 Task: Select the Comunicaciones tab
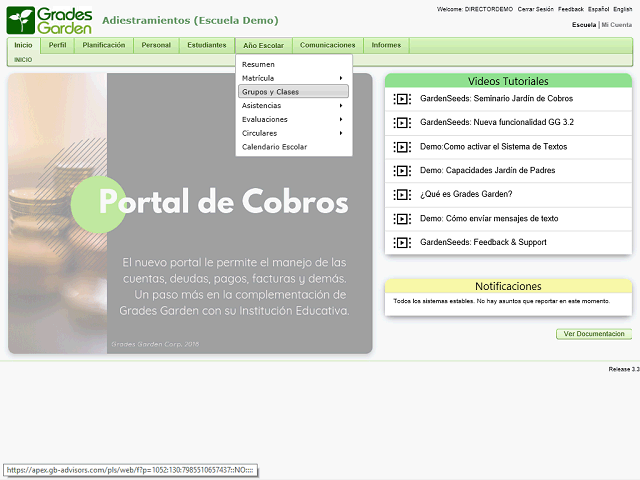coord(327,45)
